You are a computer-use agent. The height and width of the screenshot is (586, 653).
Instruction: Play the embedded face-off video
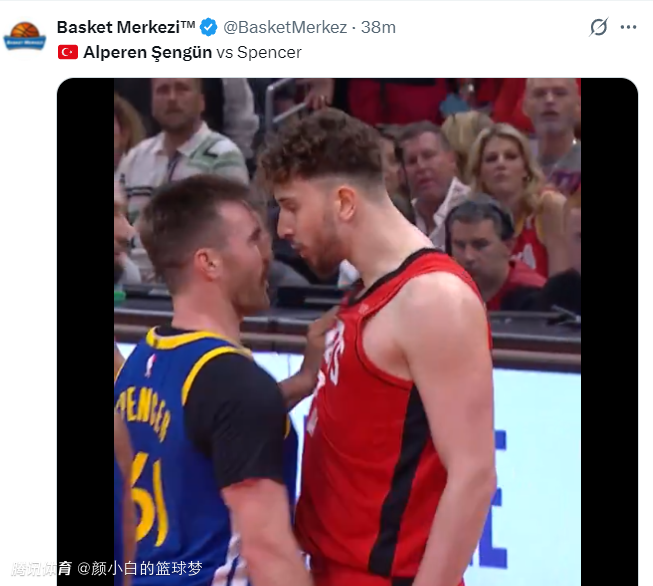[347, 332]
